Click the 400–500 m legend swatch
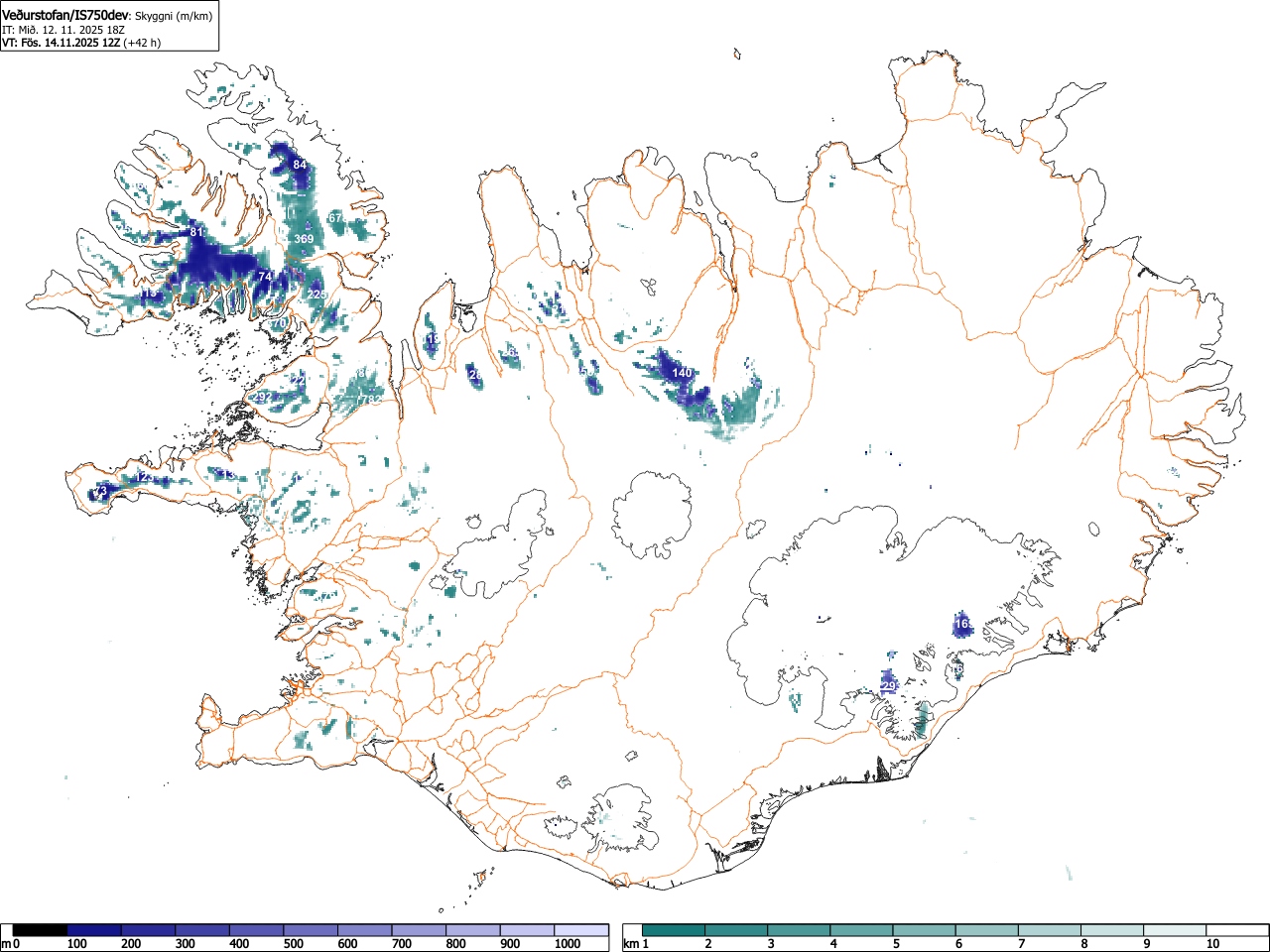 [257, 930]
